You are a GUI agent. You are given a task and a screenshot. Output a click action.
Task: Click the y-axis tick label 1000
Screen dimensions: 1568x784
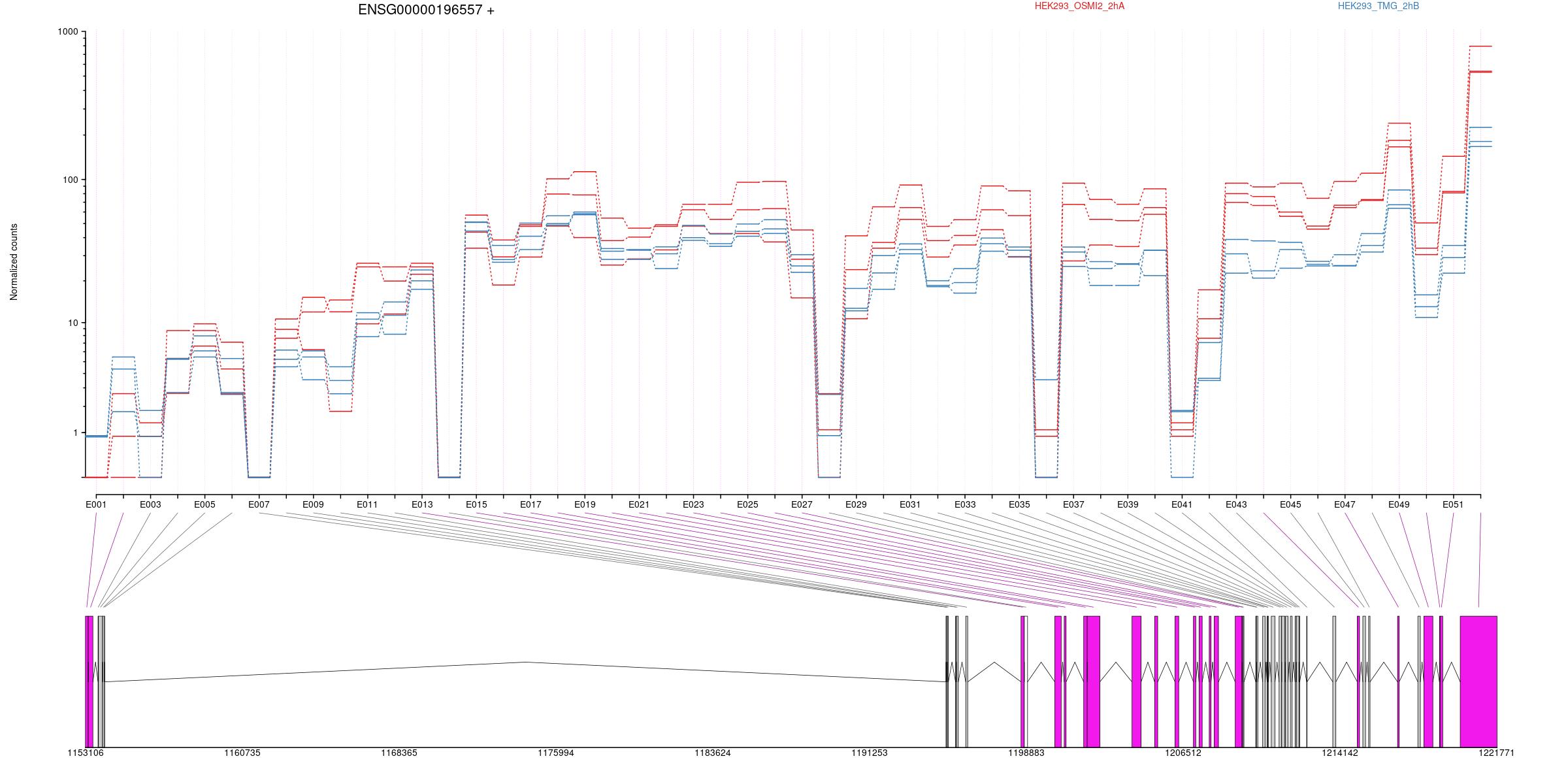[x=68, y=32]
